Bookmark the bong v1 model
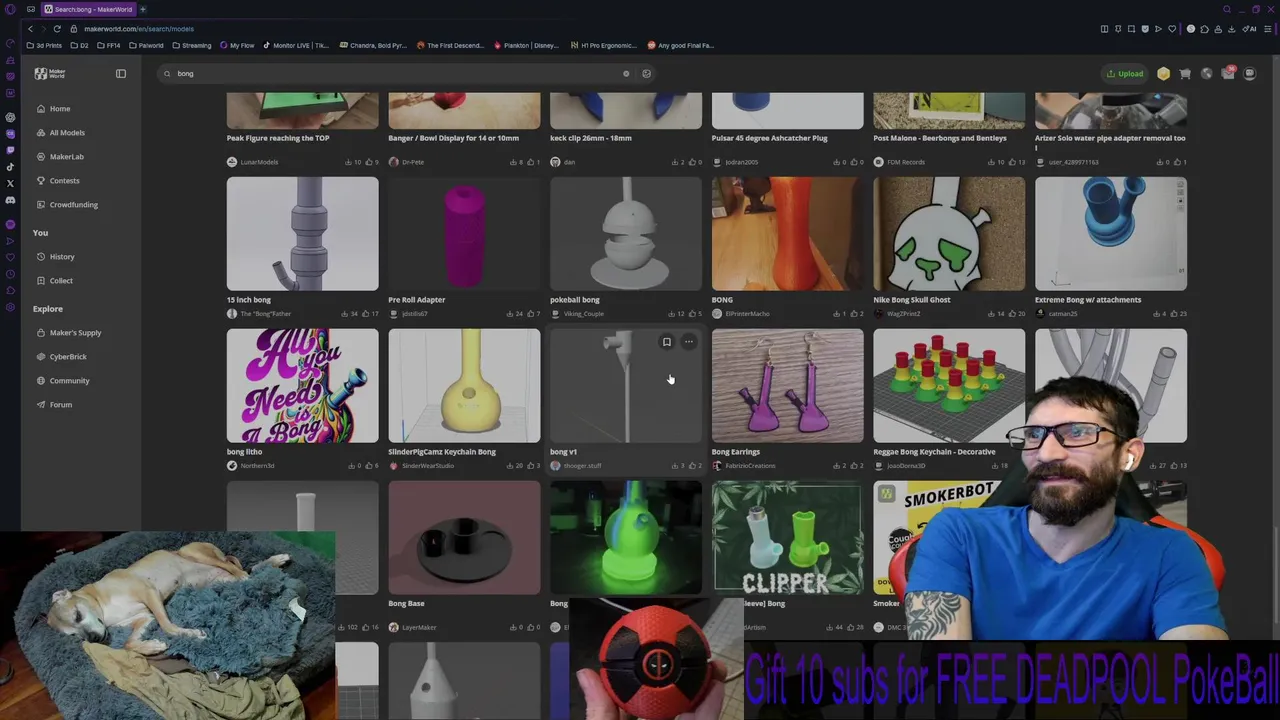1280x720 pixels. pos(667,342)
